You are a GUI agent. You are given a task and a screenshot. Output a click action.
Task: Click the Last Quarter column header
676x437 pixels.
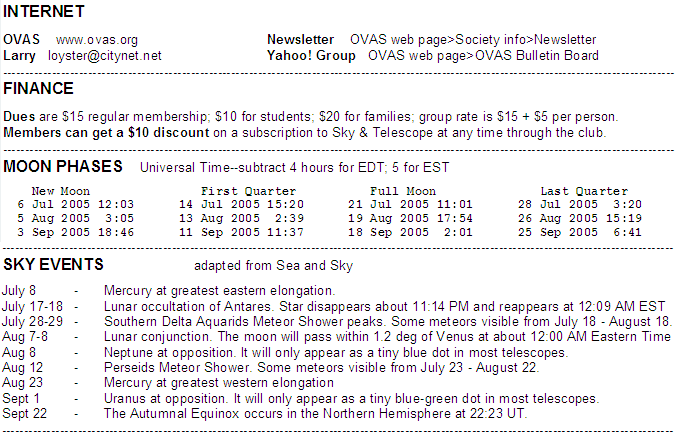coord(584,191)
